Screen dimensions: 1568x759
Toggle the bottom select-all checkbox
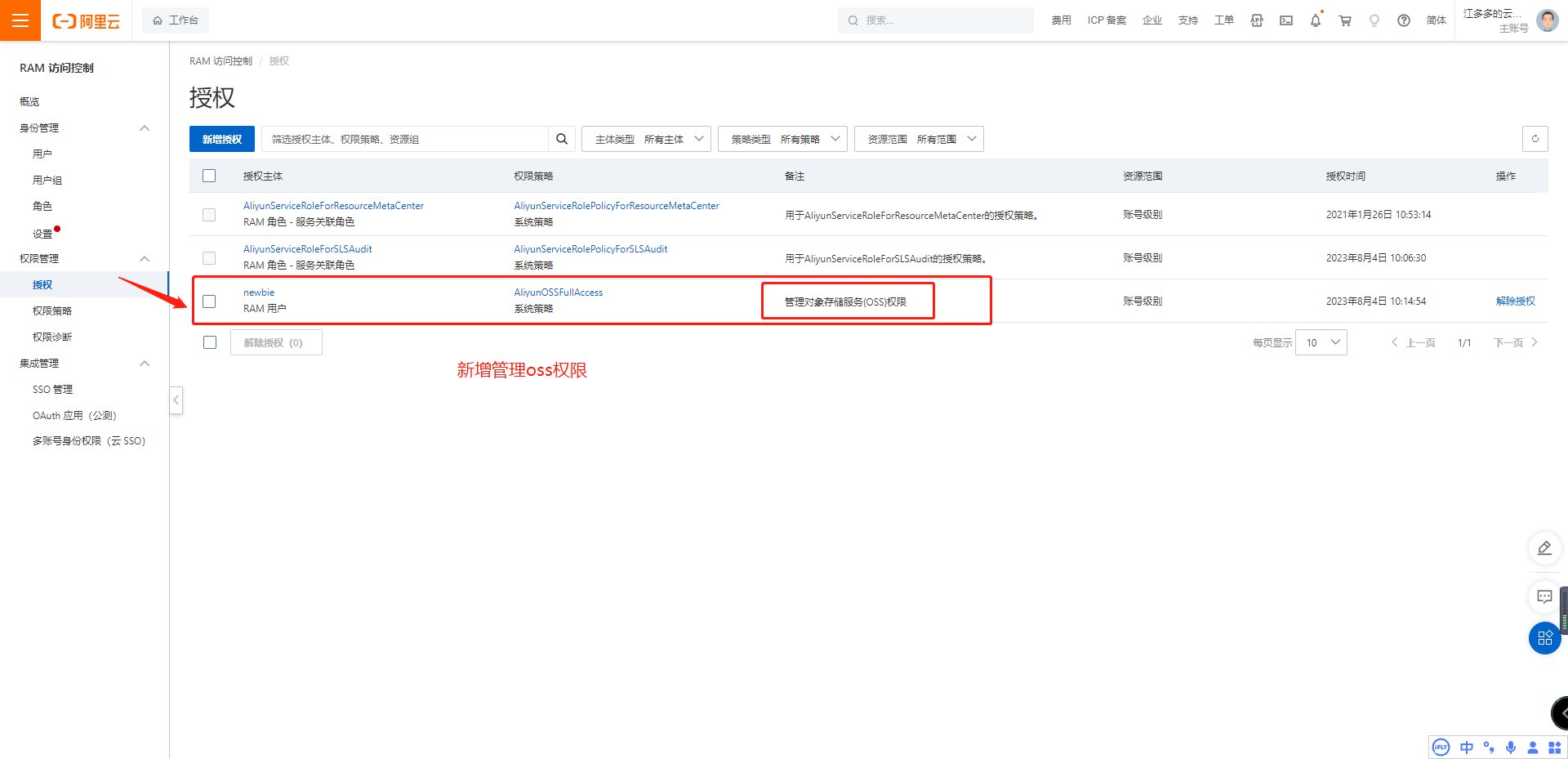[x=210, y=342]
